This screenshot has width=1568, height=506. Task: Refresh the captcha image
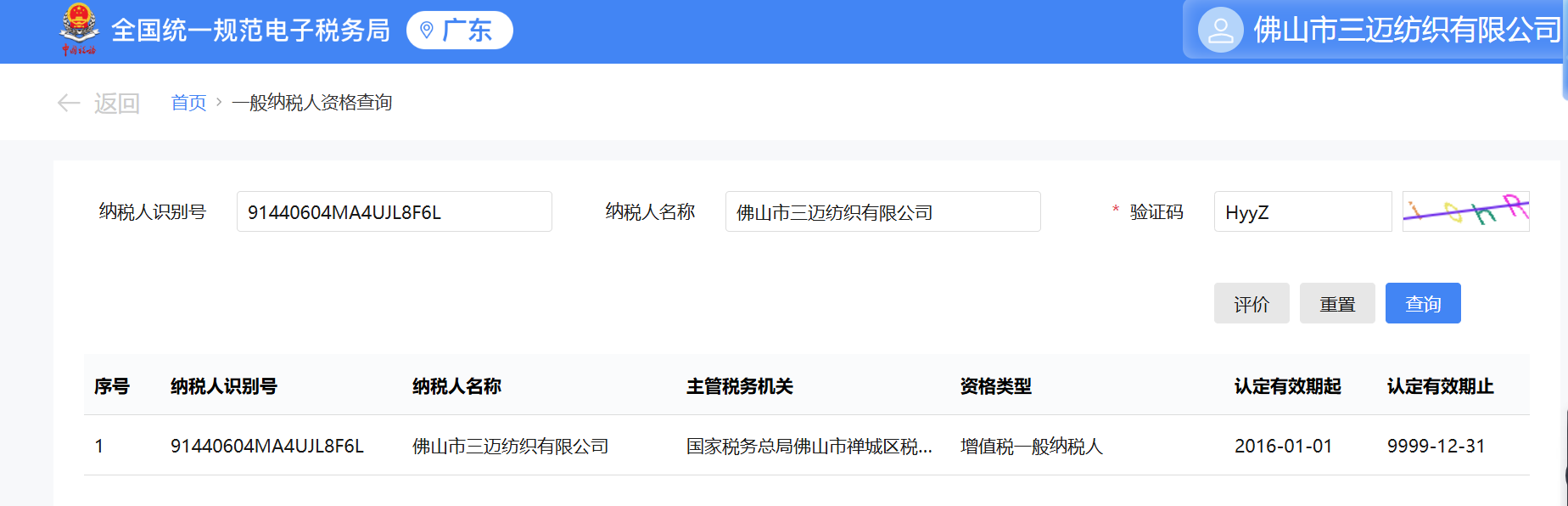(1465, 211)
